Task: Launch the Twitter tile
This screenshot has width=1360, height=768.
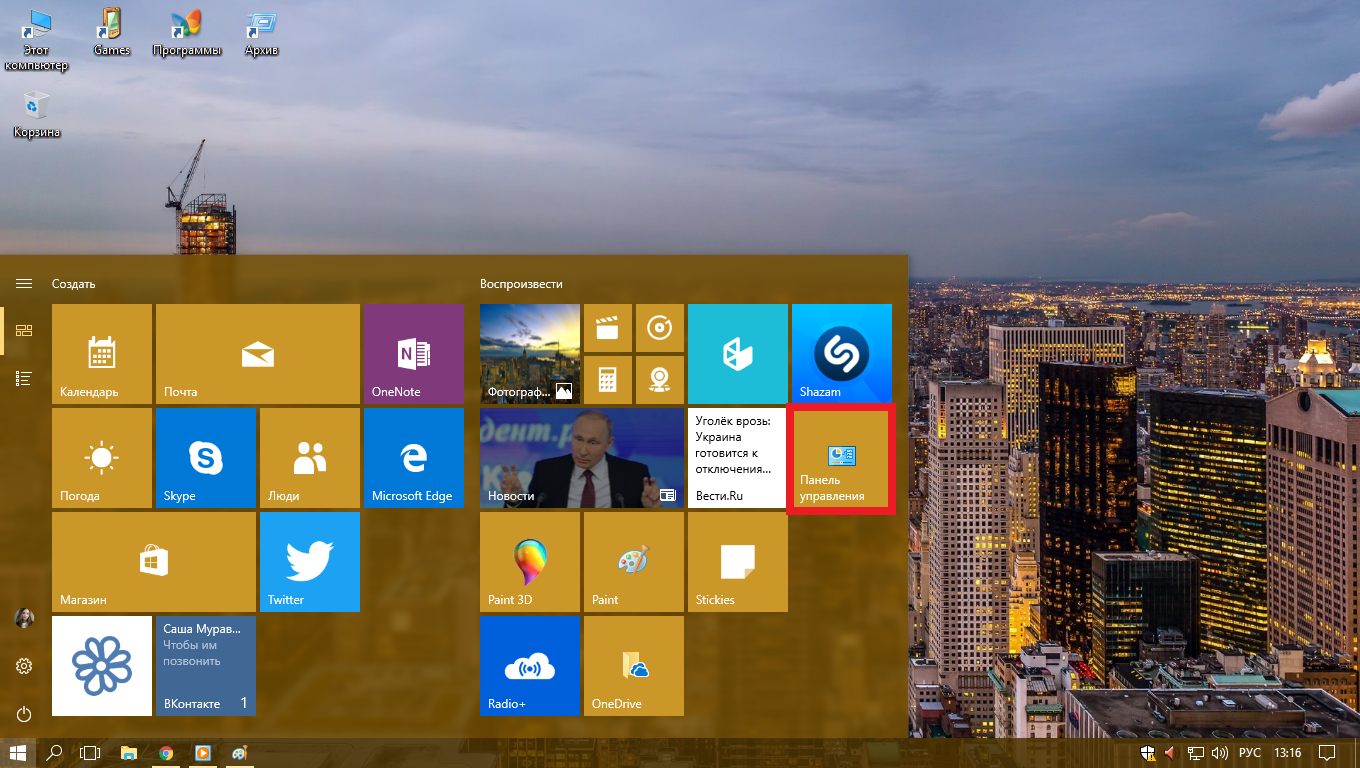Action: (310, 562)
